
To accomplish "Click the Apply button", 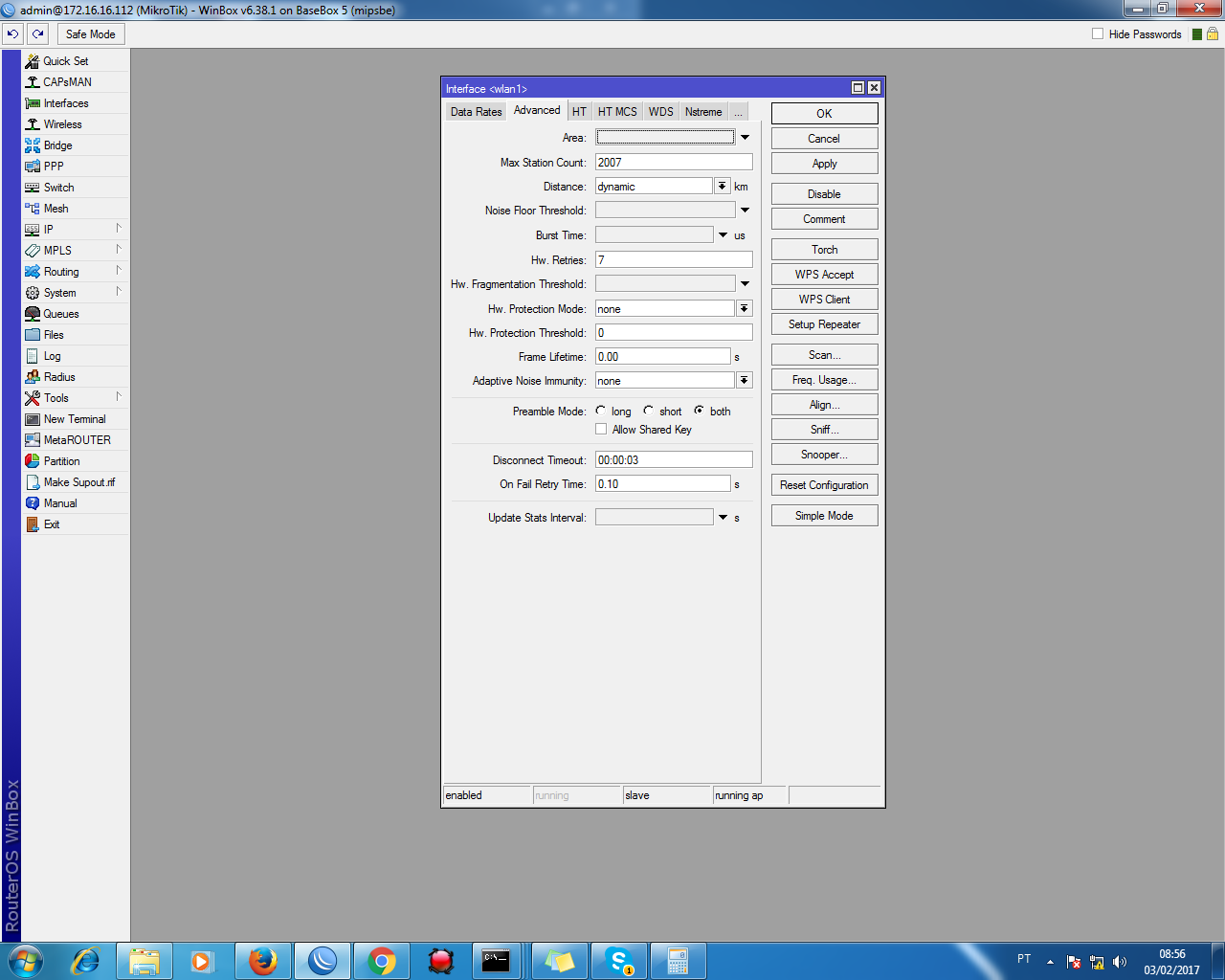I will (824, 164).
